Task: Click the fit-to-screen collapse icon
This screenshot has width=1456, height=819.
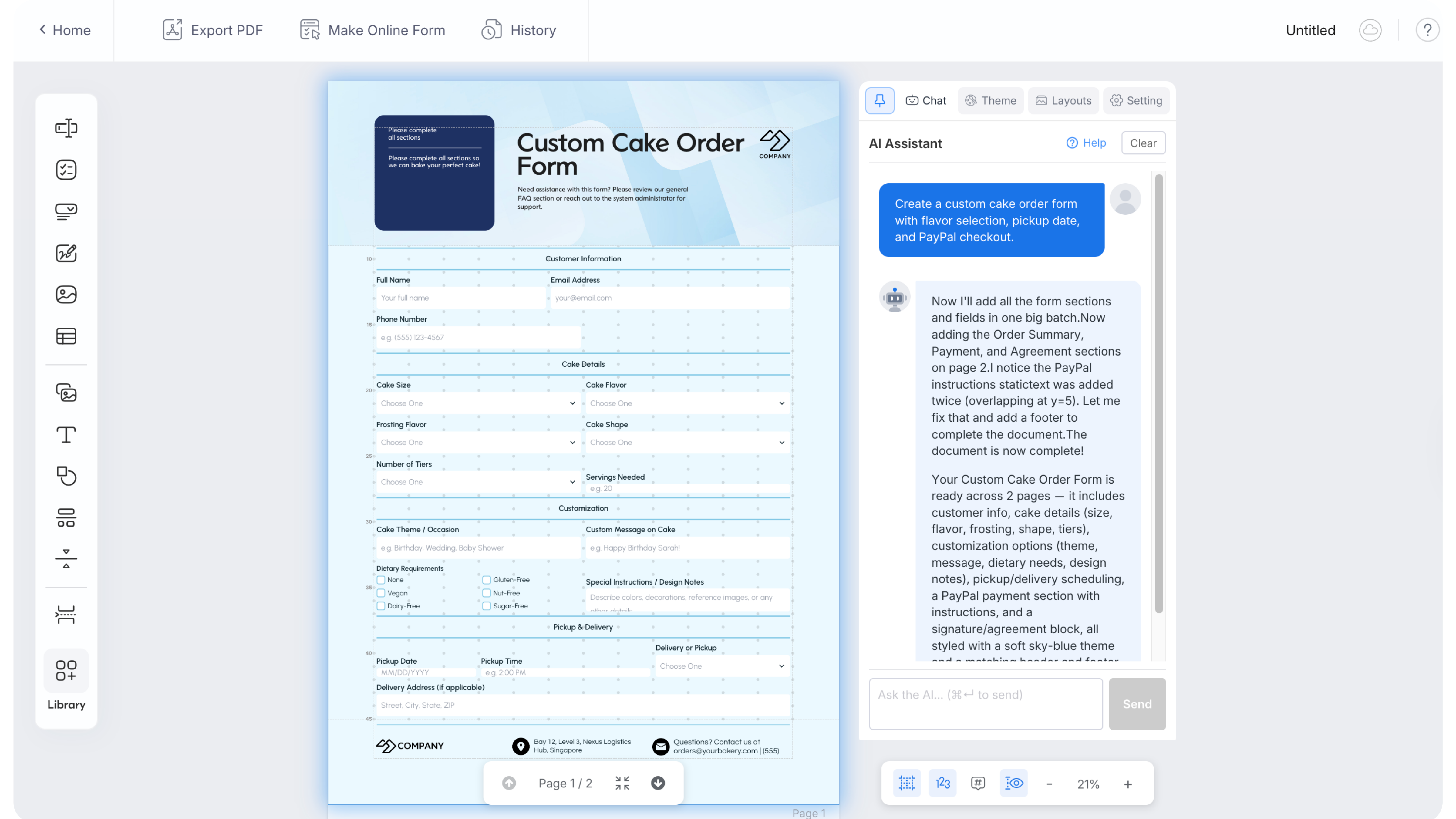Action: point(622,783)
